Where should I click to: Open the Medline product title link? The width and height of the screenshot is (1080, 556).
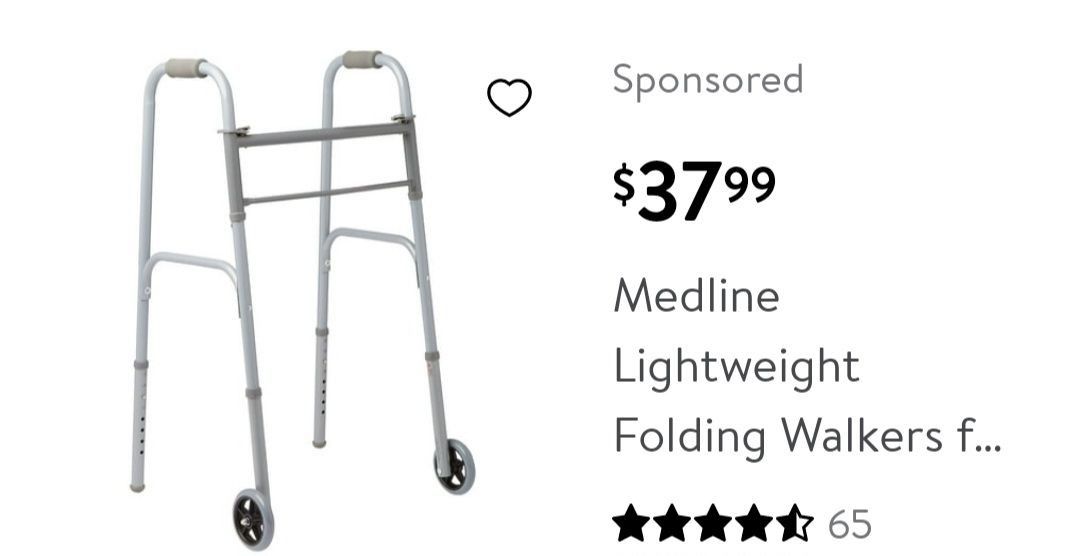click(696, 296)
